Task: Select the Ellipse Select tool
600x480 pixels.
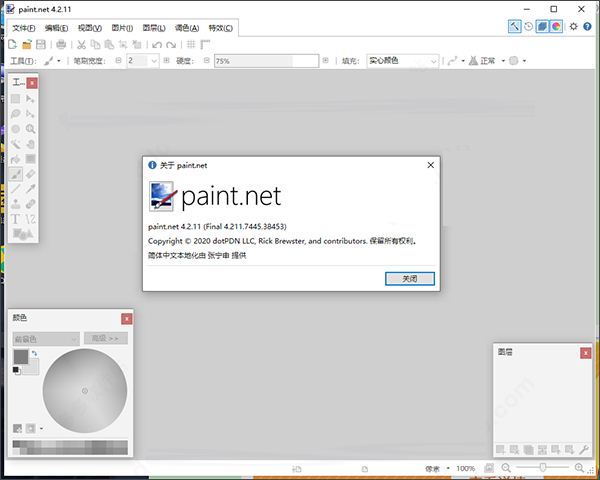Action: tap(15, 129)
